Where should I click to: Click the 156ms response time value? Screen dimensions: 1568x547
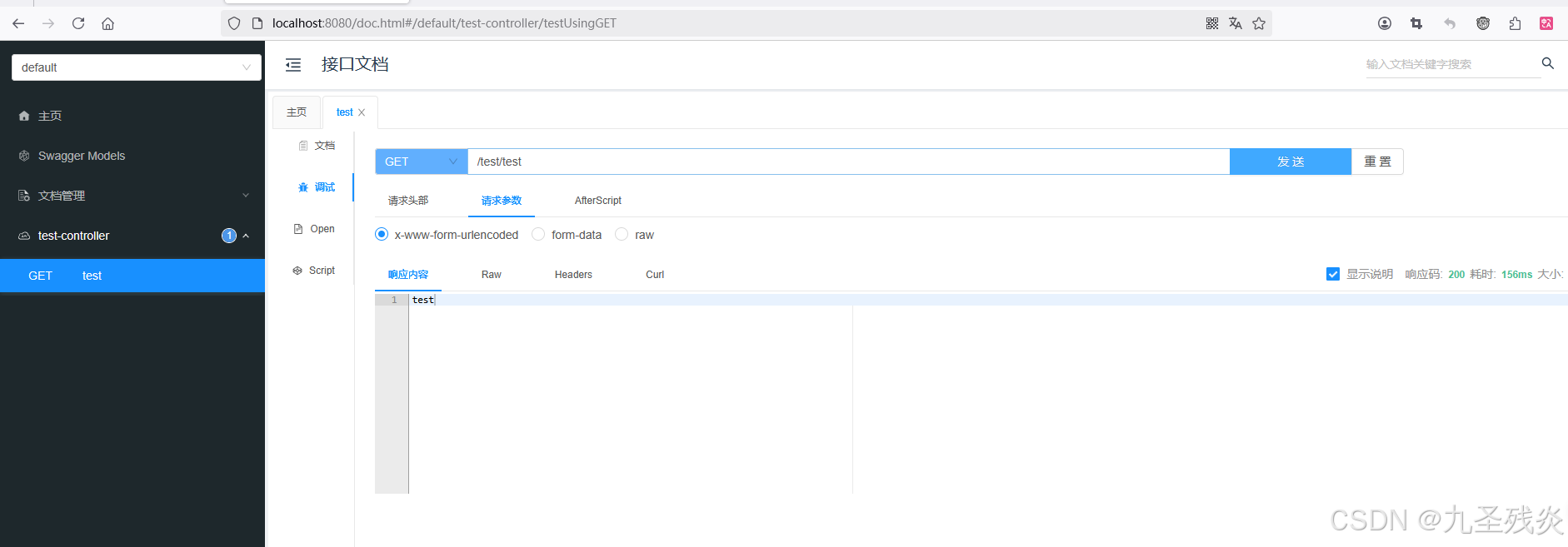click(1516, 275)
